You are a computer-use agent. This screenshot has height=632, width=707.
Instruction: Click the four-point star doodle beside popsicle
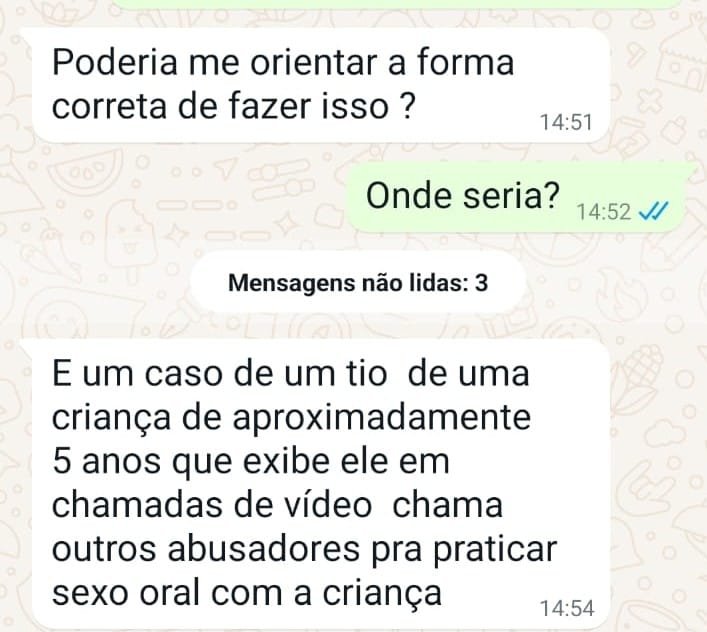[x=178, y=235]
